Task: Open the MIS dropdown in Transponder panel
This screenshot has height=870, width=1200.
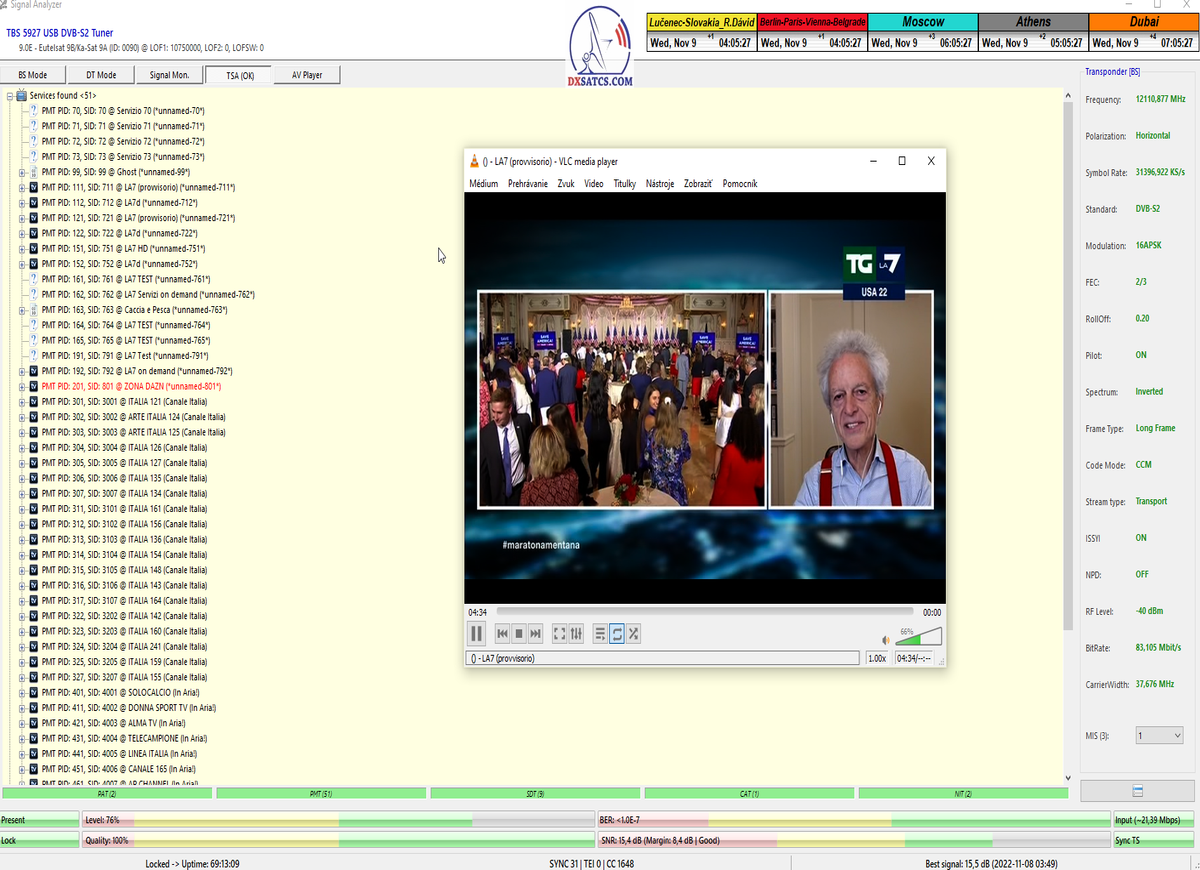Action: tap(1159, 735)
